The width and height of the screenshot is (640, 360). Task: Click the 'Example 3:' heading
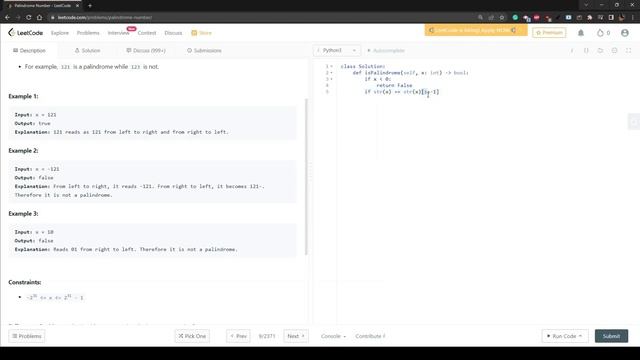(23, 213)
